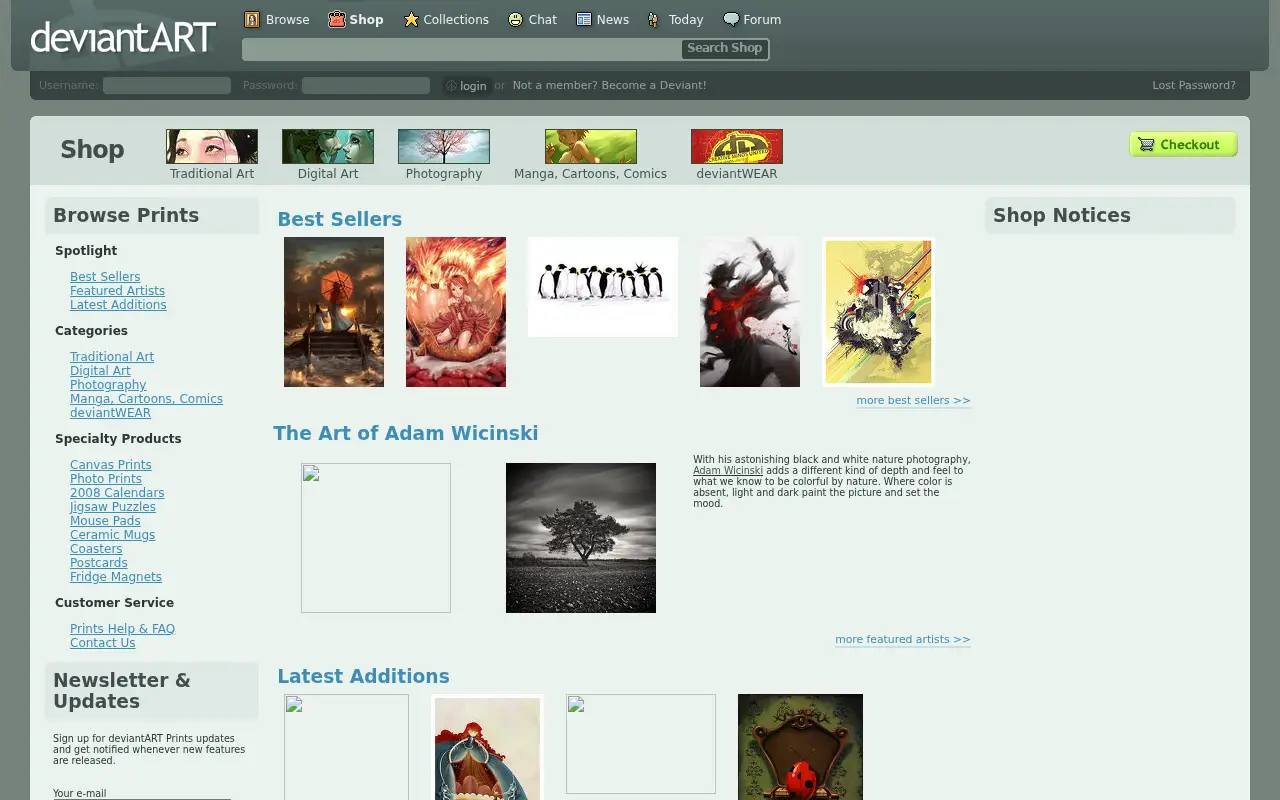This screenshot has height=800, width=1280.
Task: Select the Photography category thumbnail
Action: click(x=444, y=146)
